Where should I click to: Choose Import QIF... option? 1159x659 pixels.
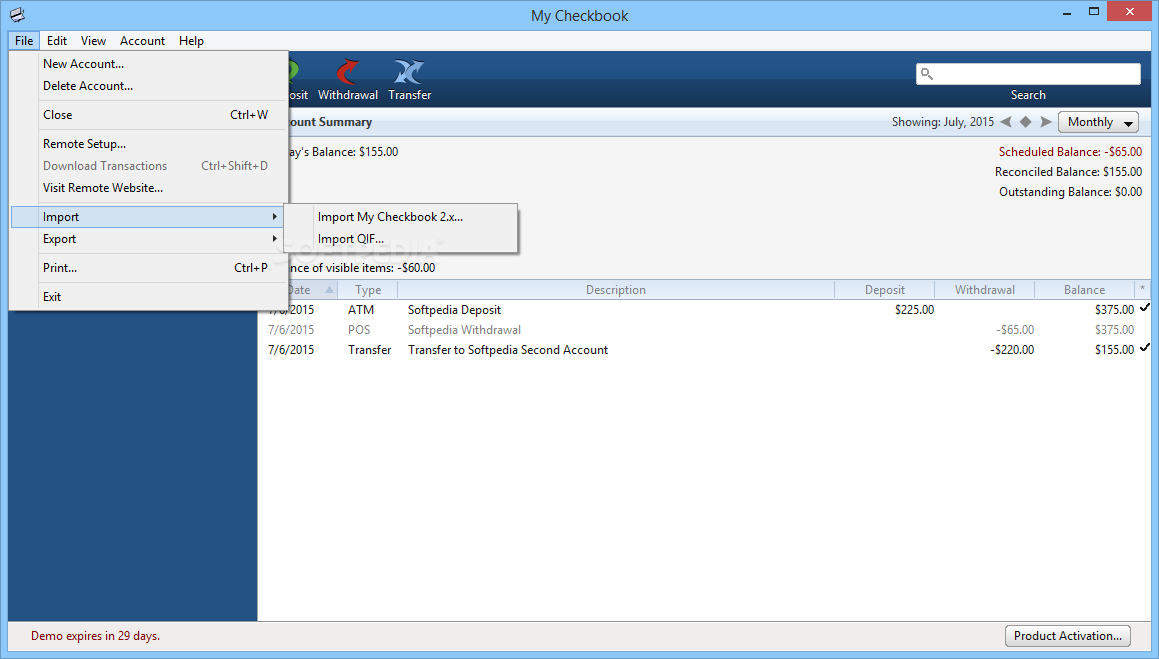(x=401, y=239)
